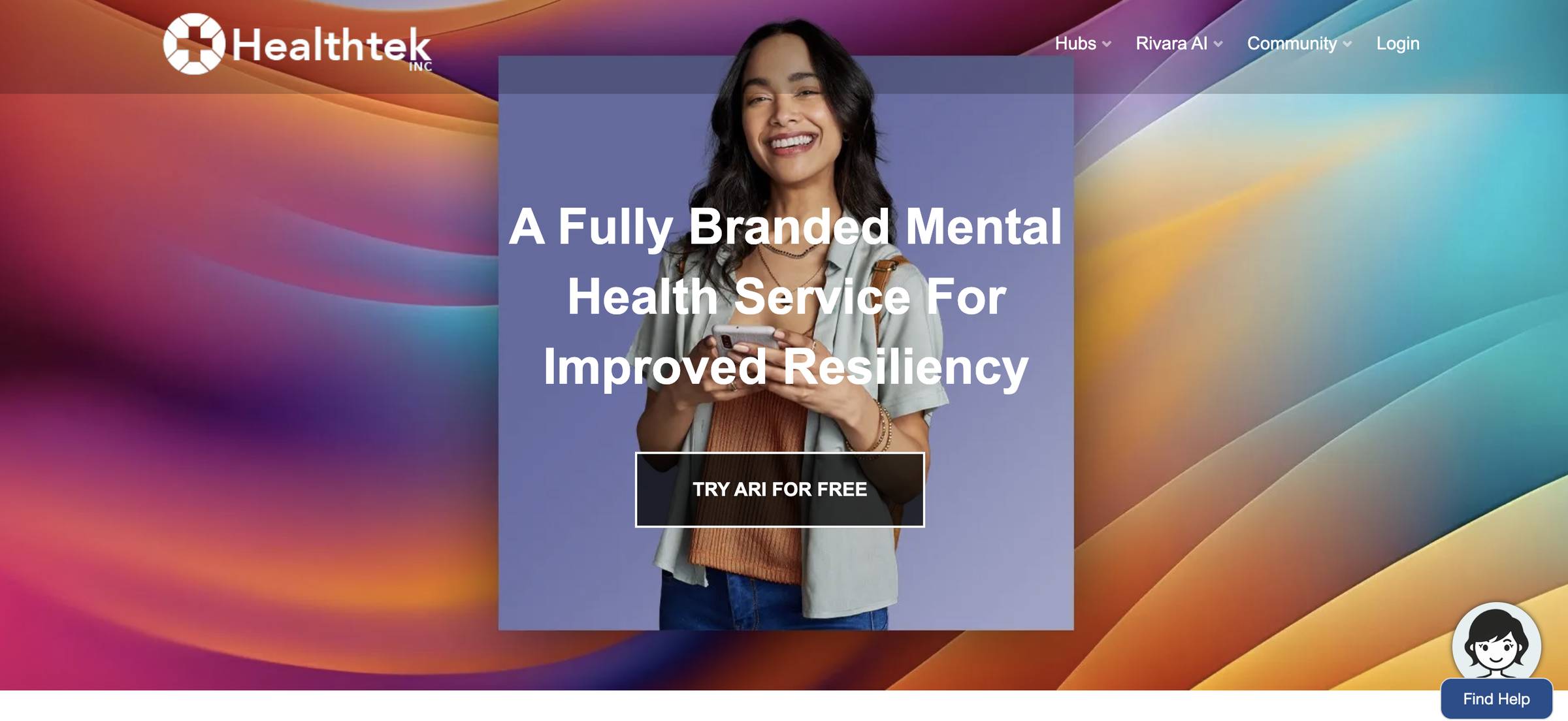Click the TRY ARI FOR FREE button
The height and width of the screenshot is (721, 1568).
tap(779, 489)
